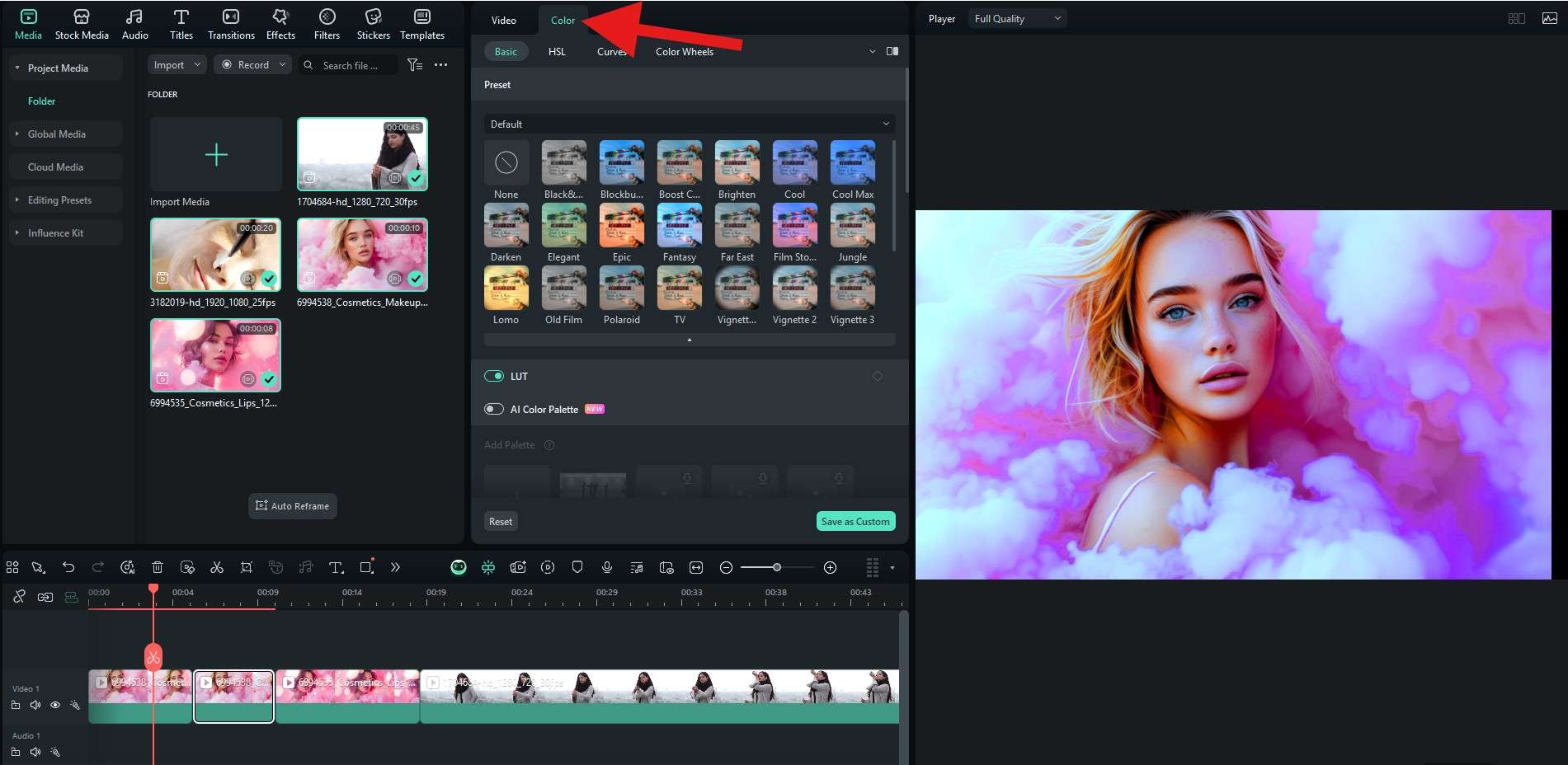Click the Import Media plus tile
This screenshot has width=1568, height=765.
[x=216, y=154]
